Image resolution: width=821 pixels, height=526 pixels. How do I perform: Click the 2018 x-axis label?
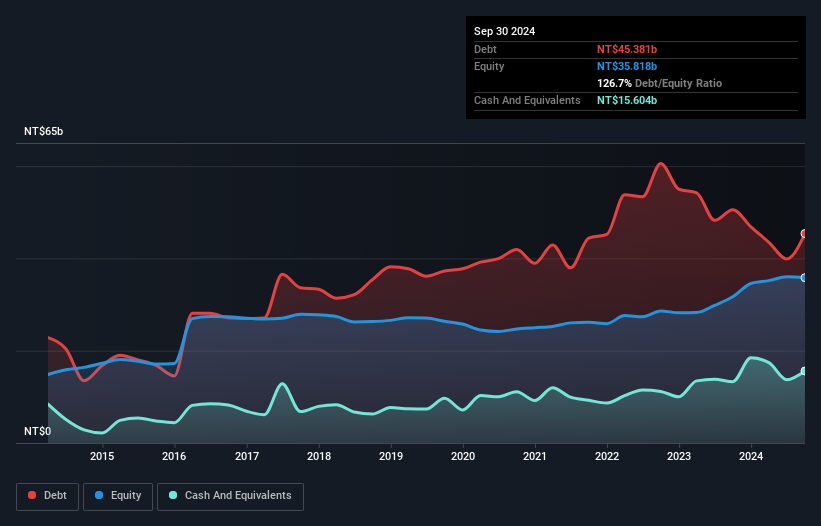(x=319, y=456)
